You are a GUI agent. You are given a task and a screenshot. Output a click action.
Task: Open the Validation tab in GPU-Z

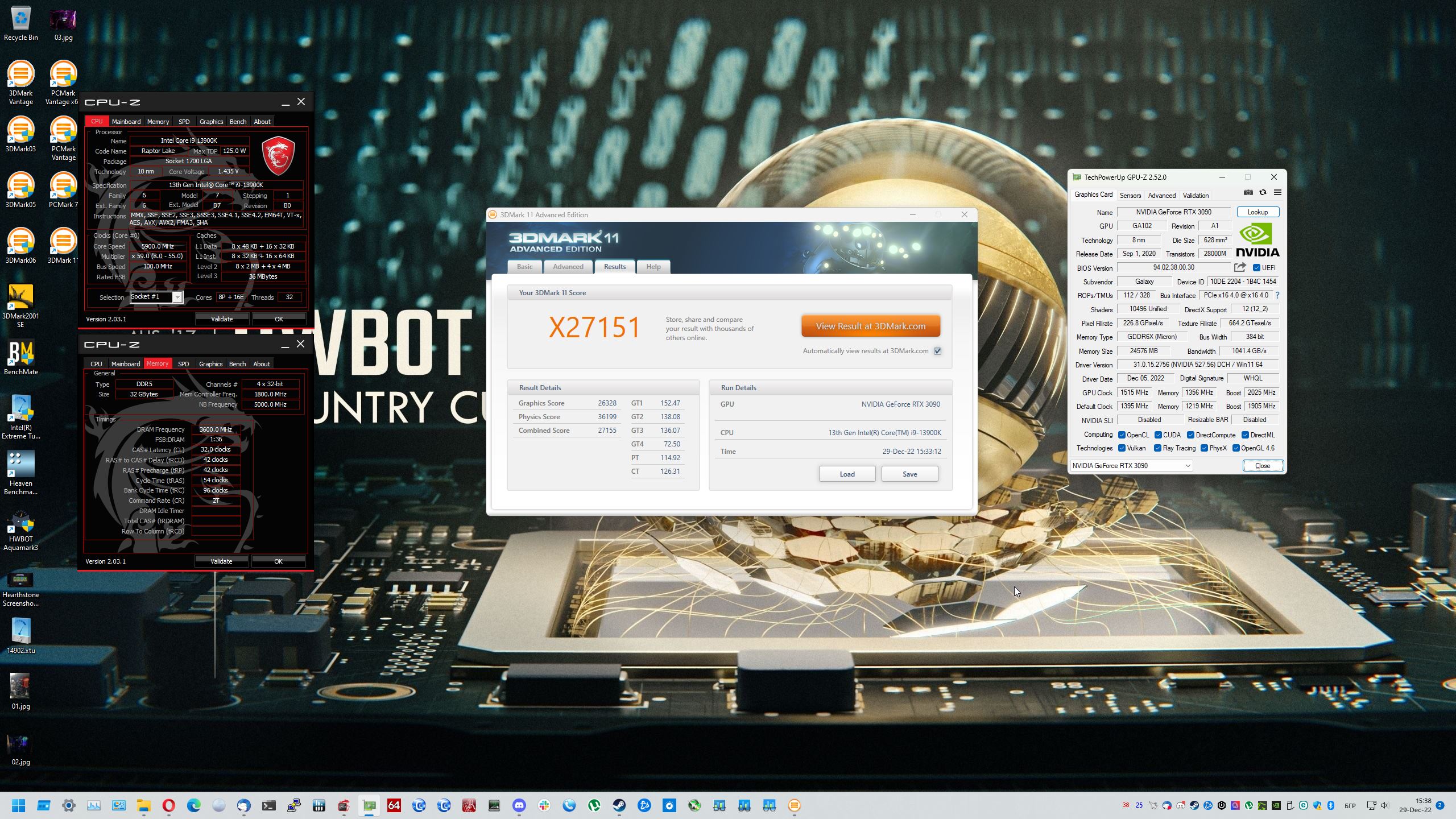[x=1196, y=196]
